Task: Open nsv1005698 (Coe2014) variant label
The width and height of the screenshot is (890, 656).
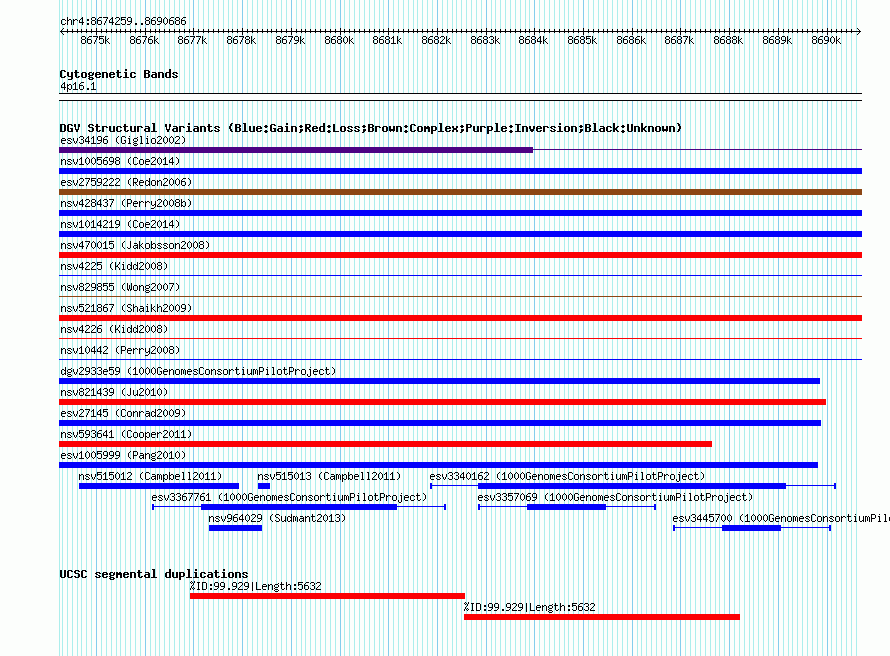Action: coord(120,161)
